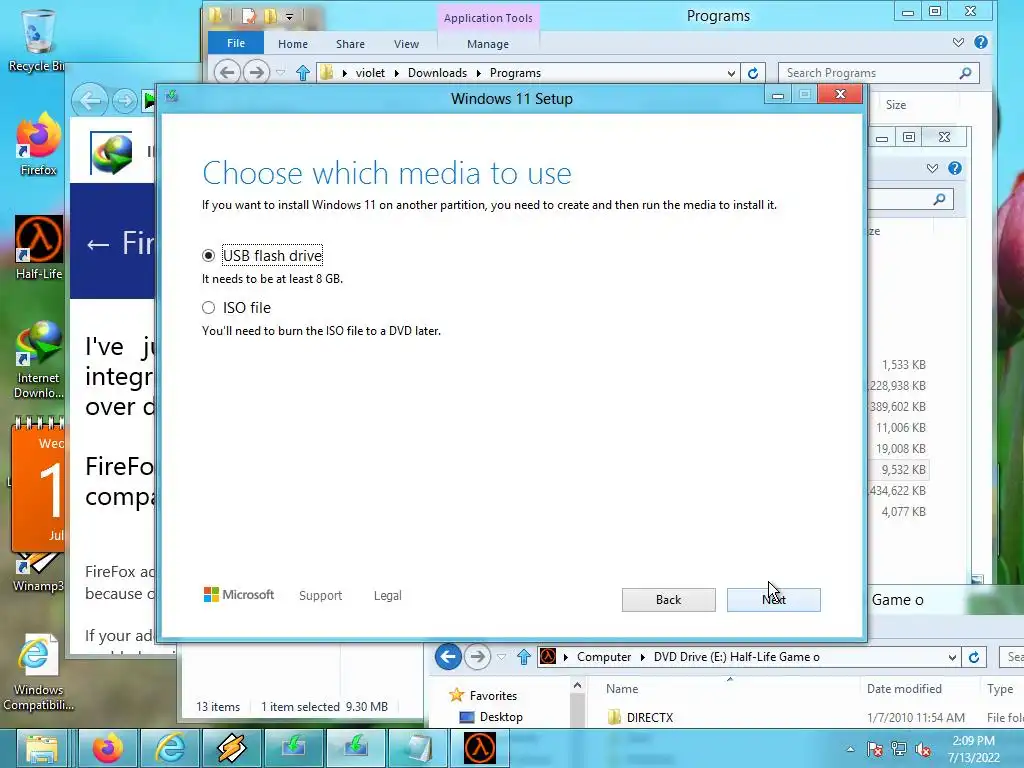Screen dimensions: 1024x768
Task: Open the Manage ribbon tab
Action: coord(488,44)
